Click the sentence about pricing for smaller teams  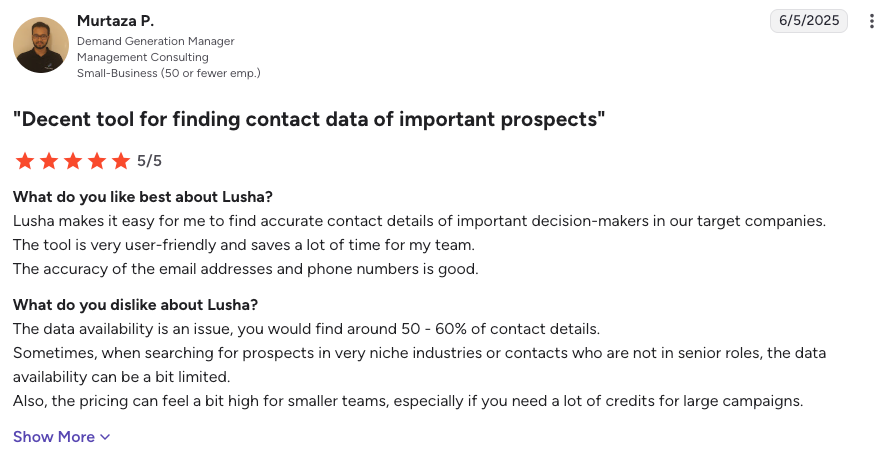tap(408, 401)
